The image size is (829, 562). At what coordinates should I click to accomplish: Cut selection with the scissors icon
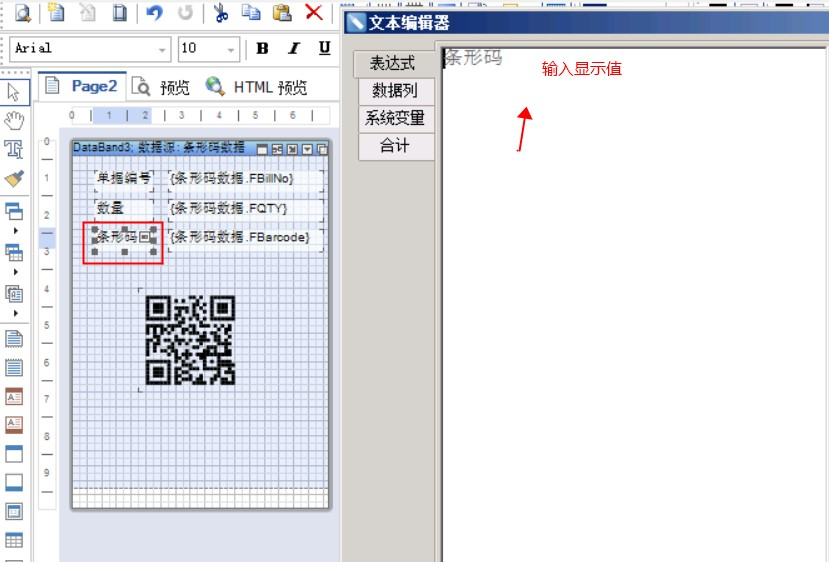point(220,12)
